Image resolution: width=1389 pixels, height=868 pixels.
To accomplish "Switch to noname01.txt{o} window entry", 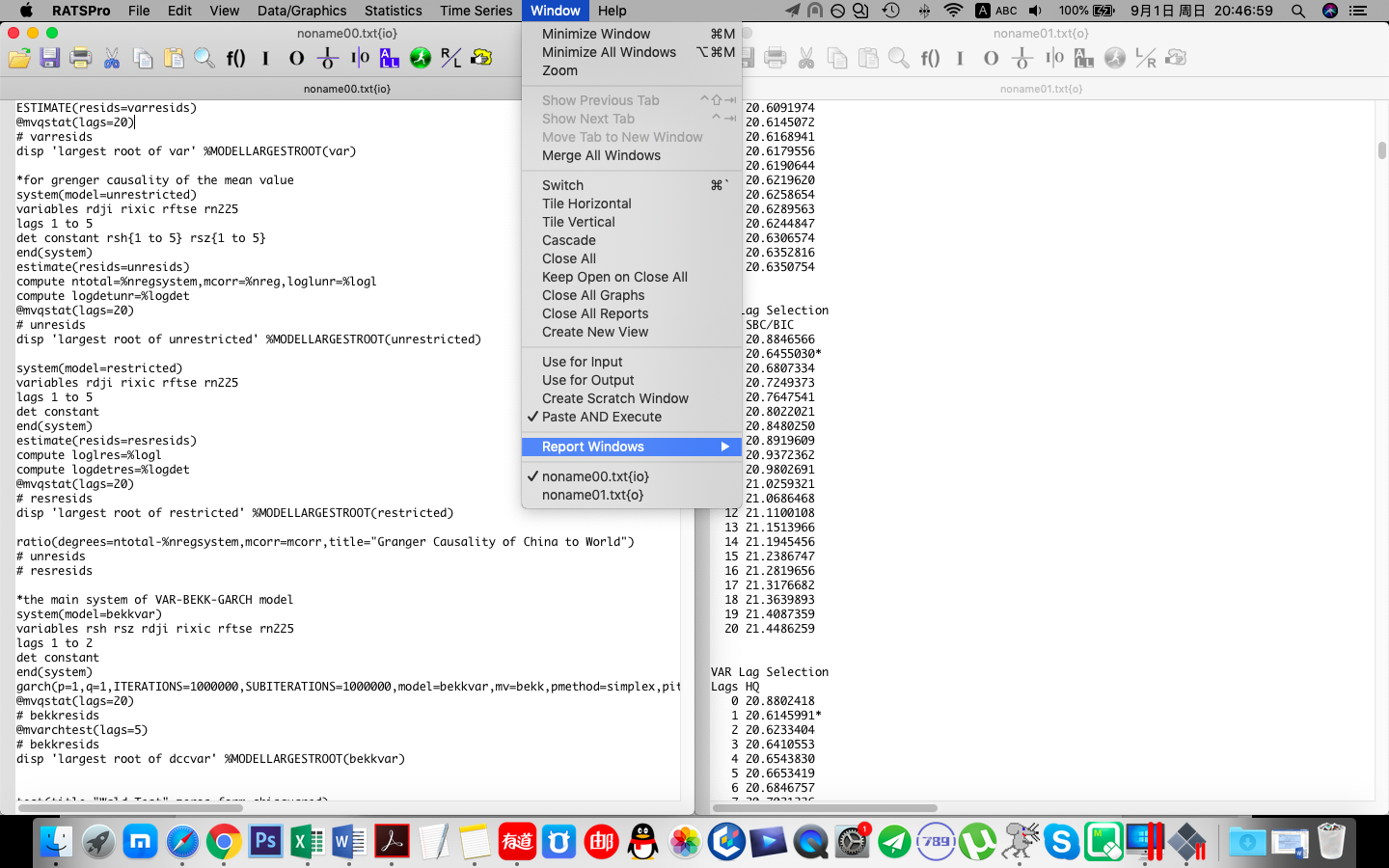I will coord(592,495).
